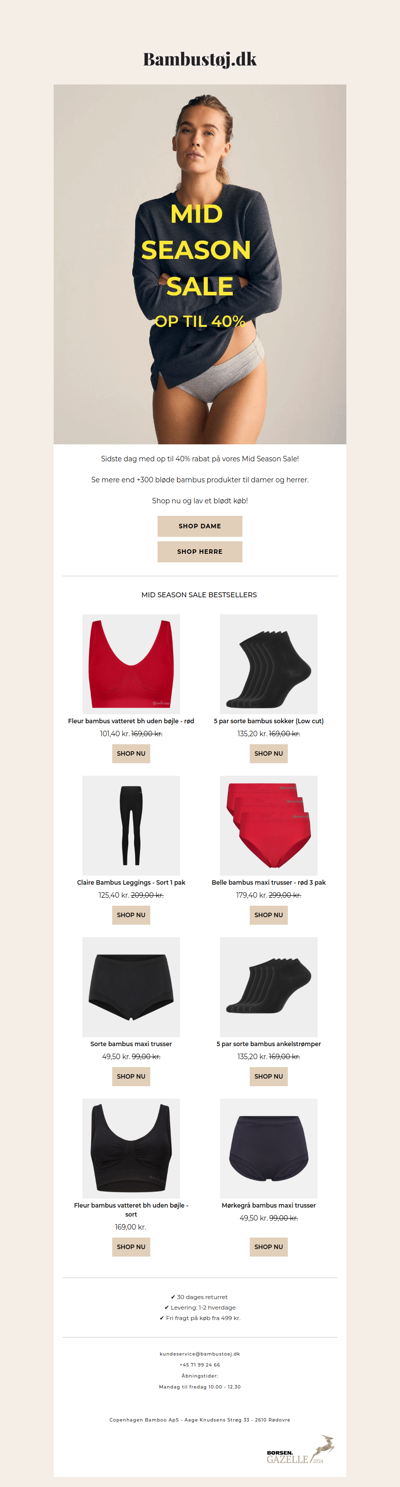Open the Claire Bambus Leggings image

(x=131, y=825)
